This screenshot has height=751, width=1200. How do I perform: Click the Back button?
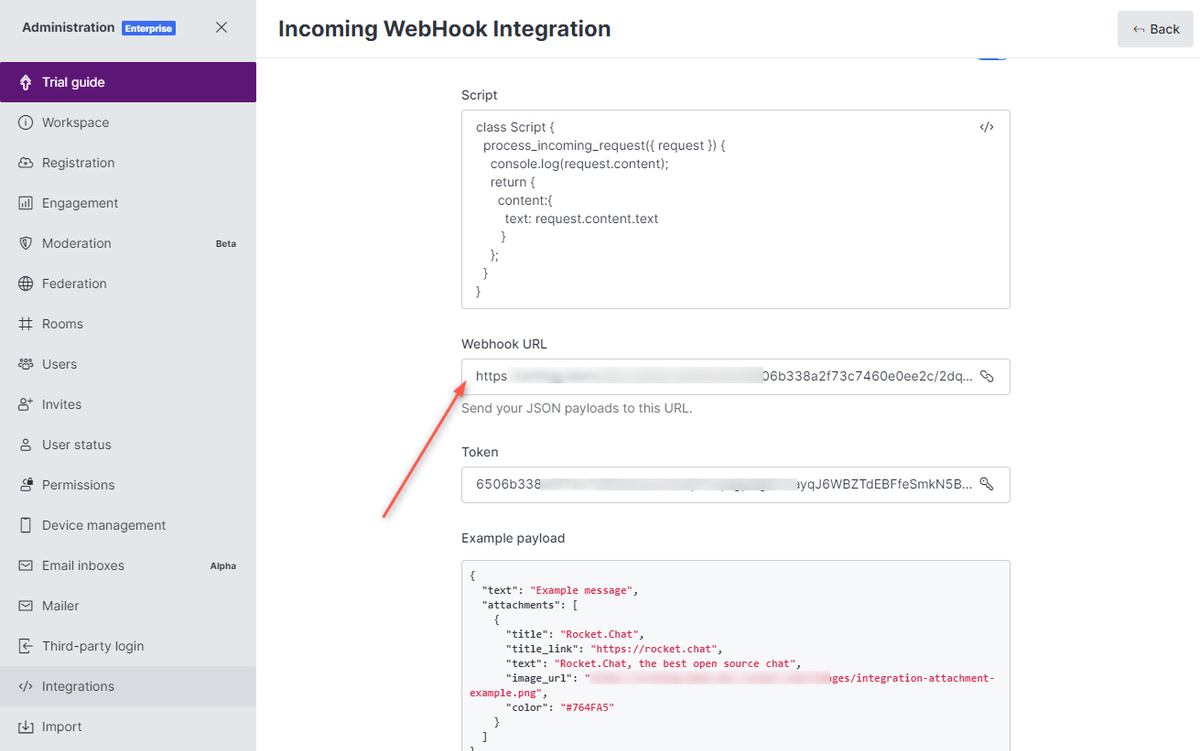pyautogui.click(x=1155, y=29)
